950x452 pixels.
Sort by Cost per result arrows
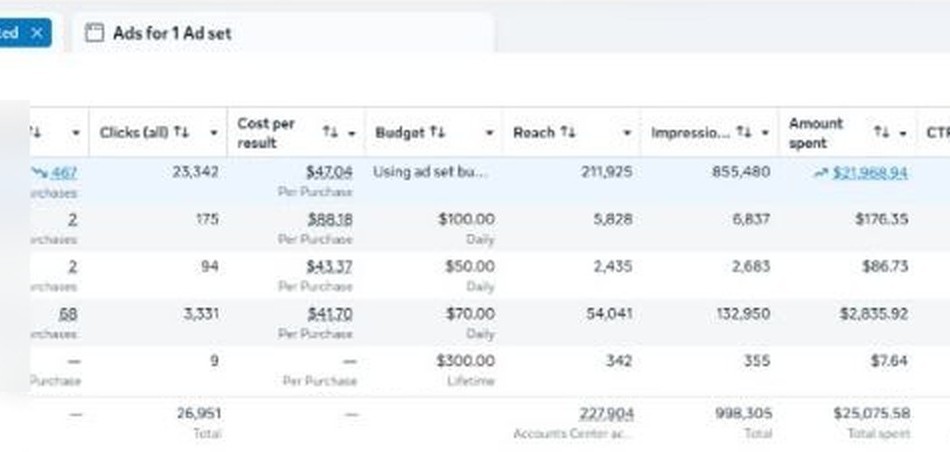click(x=330, y=132)
